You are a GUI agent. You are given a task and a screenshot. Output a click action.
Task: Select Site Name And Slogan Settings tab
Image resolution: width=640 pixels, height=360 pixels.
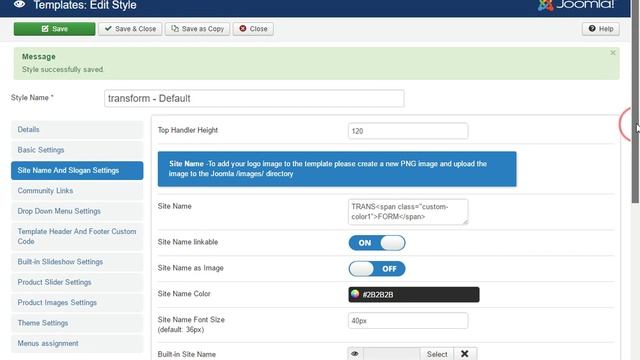(77, 170)
